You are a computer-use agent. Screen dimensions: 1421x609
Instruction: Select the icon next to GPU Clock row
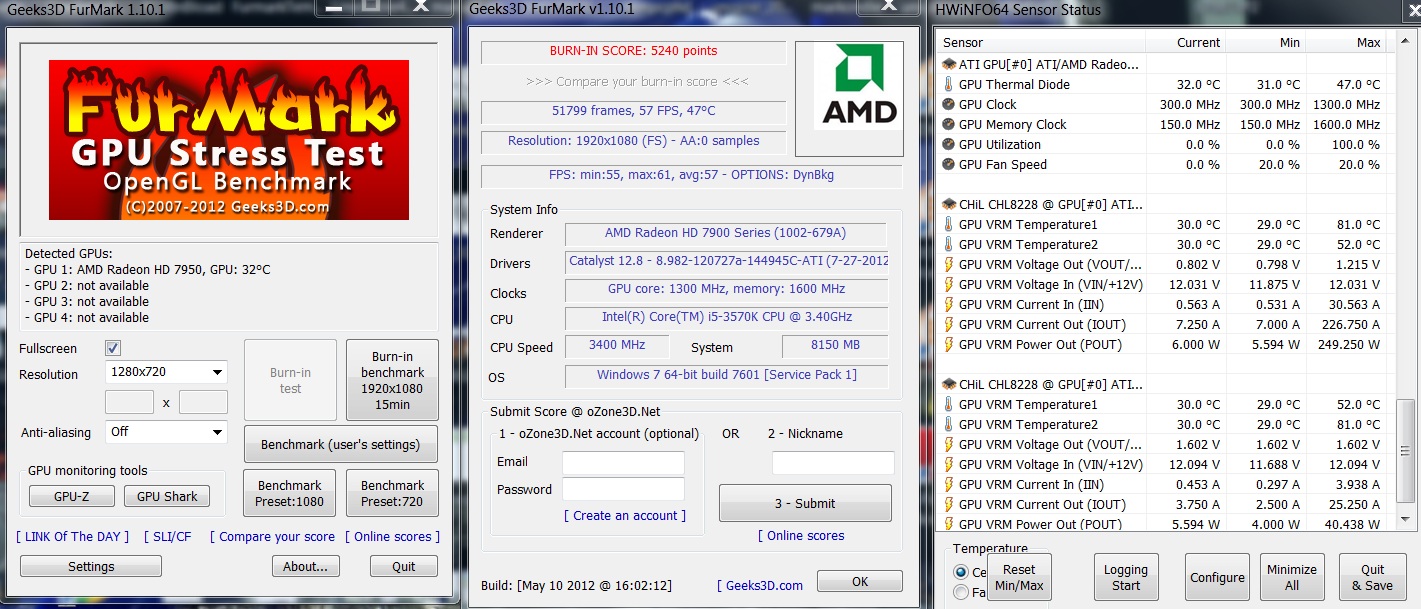[949, 104]
